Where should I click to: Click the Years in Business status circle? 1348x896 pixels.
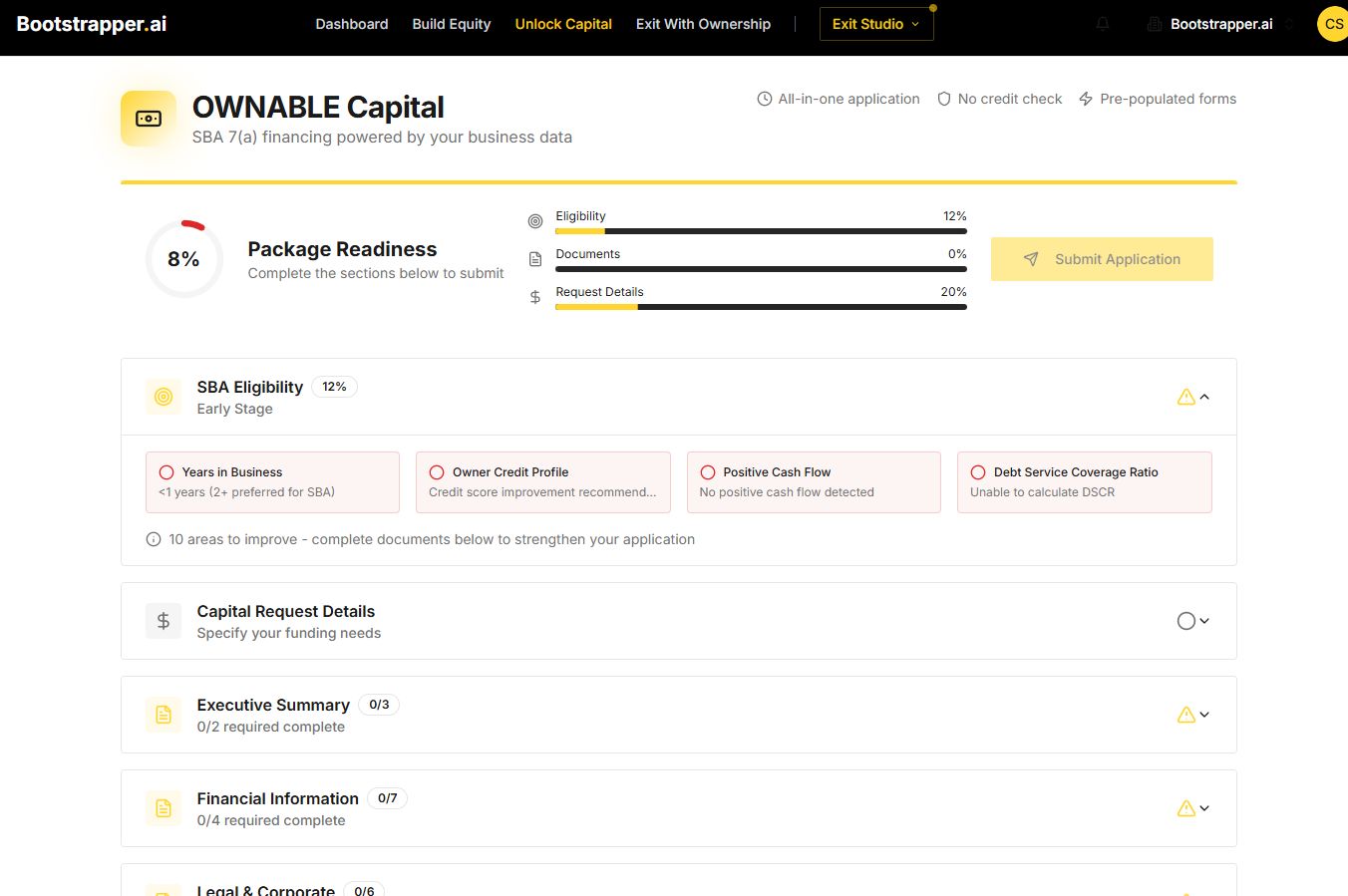pos(167,472)
